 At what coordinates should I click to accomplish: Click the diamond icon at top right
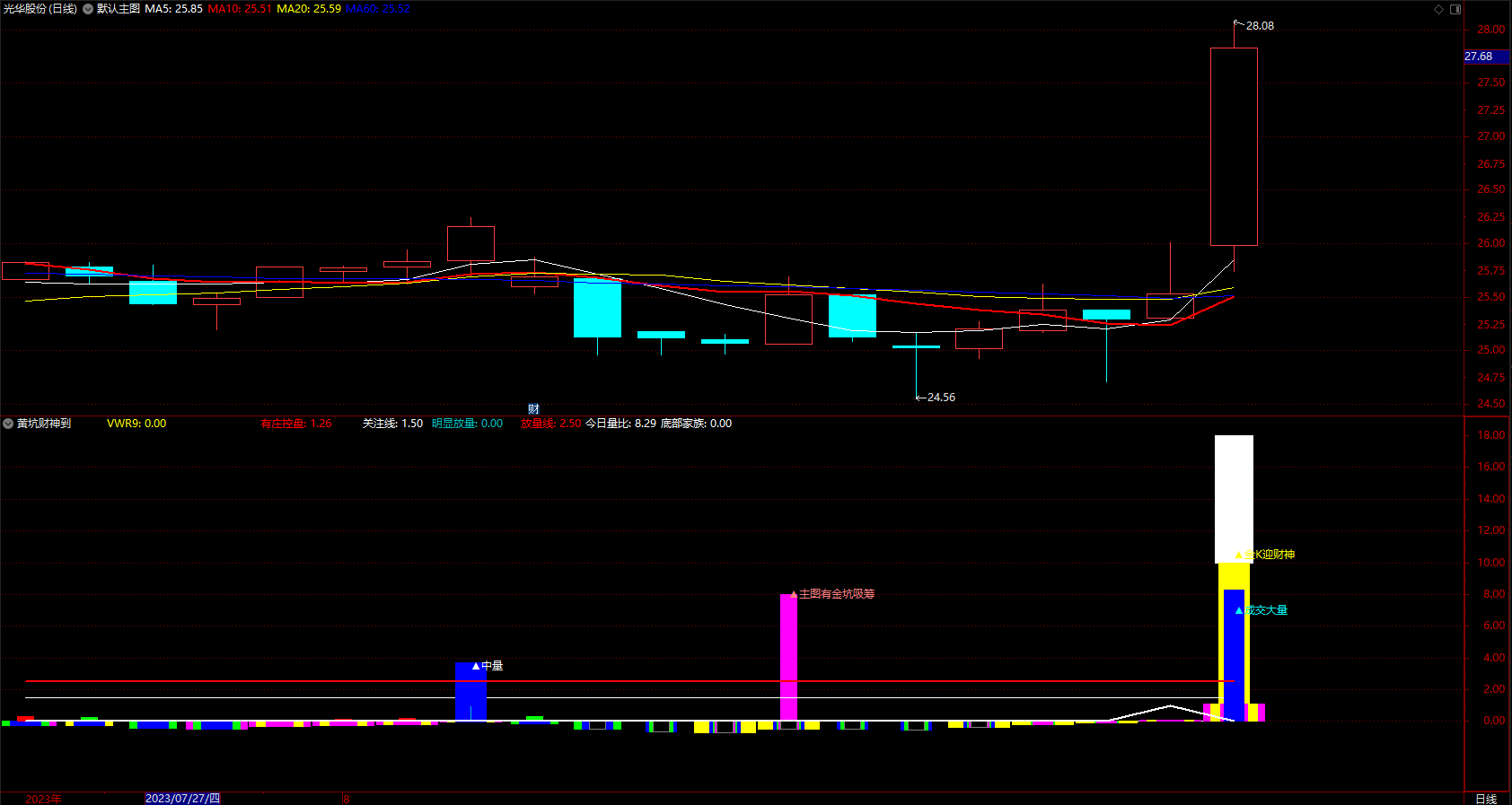[1438, 9]
